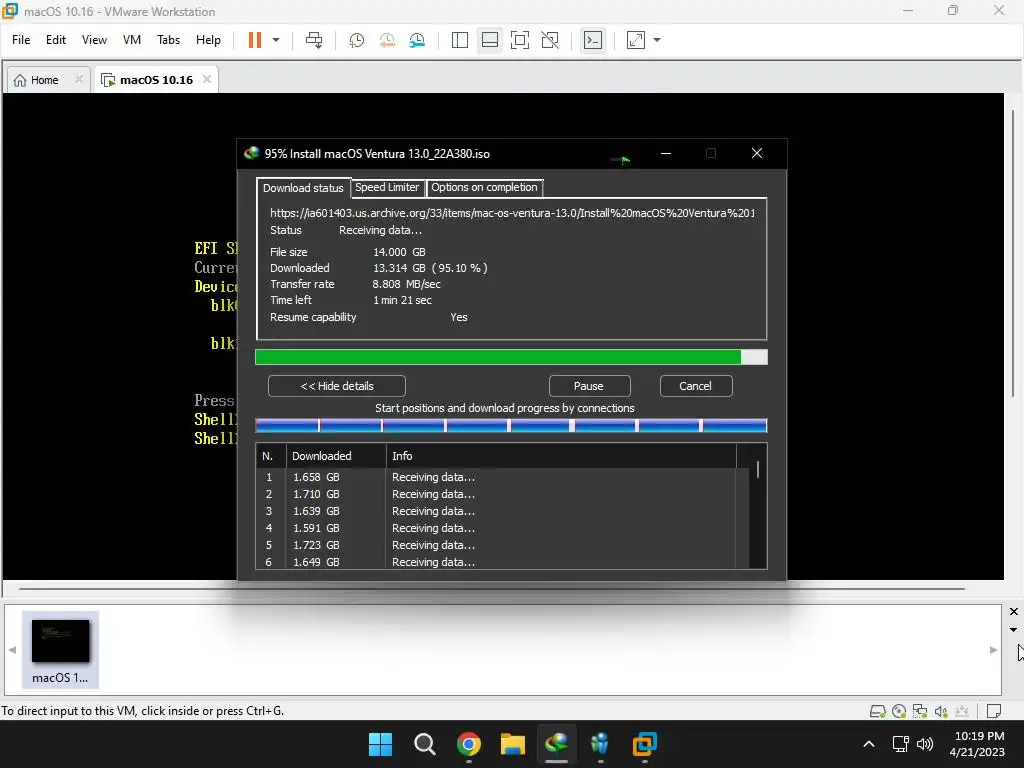1024x768 pixels.
Task: Select connection row with 1.658 GB
Action: click(x=502, y=477)
